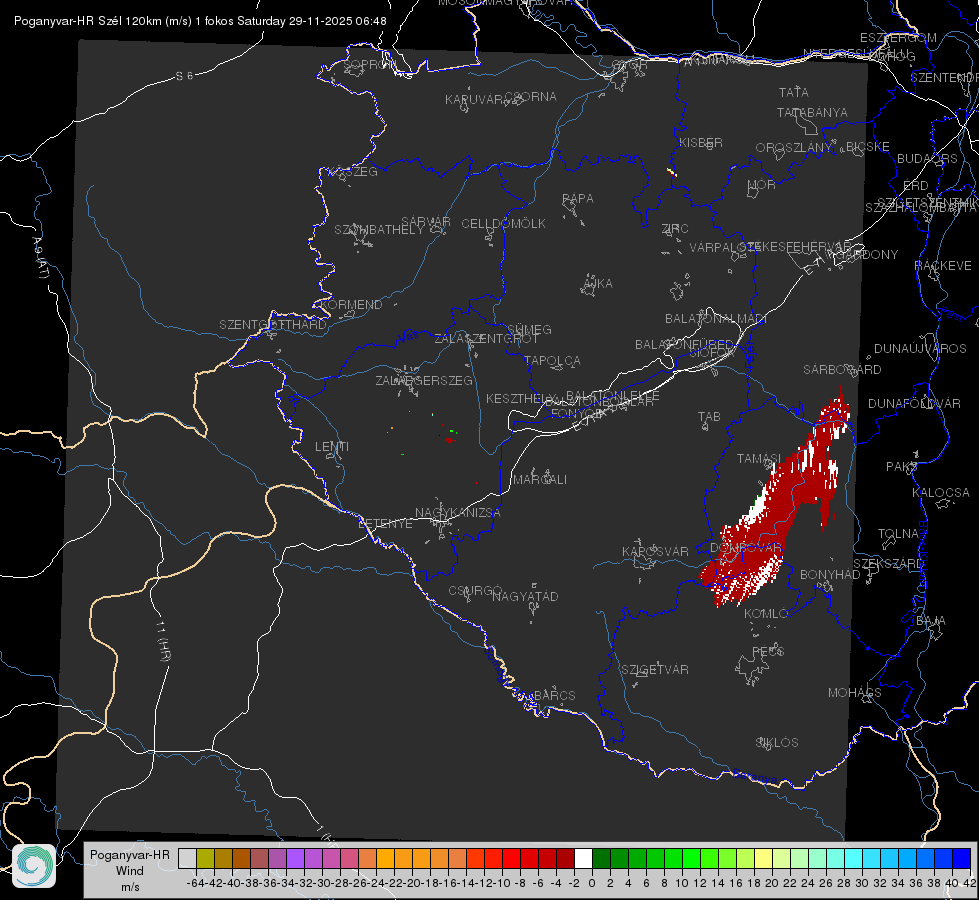Click the 'A 9 (AT)' road label
This screenshot has height=900, width=979.
40,258
